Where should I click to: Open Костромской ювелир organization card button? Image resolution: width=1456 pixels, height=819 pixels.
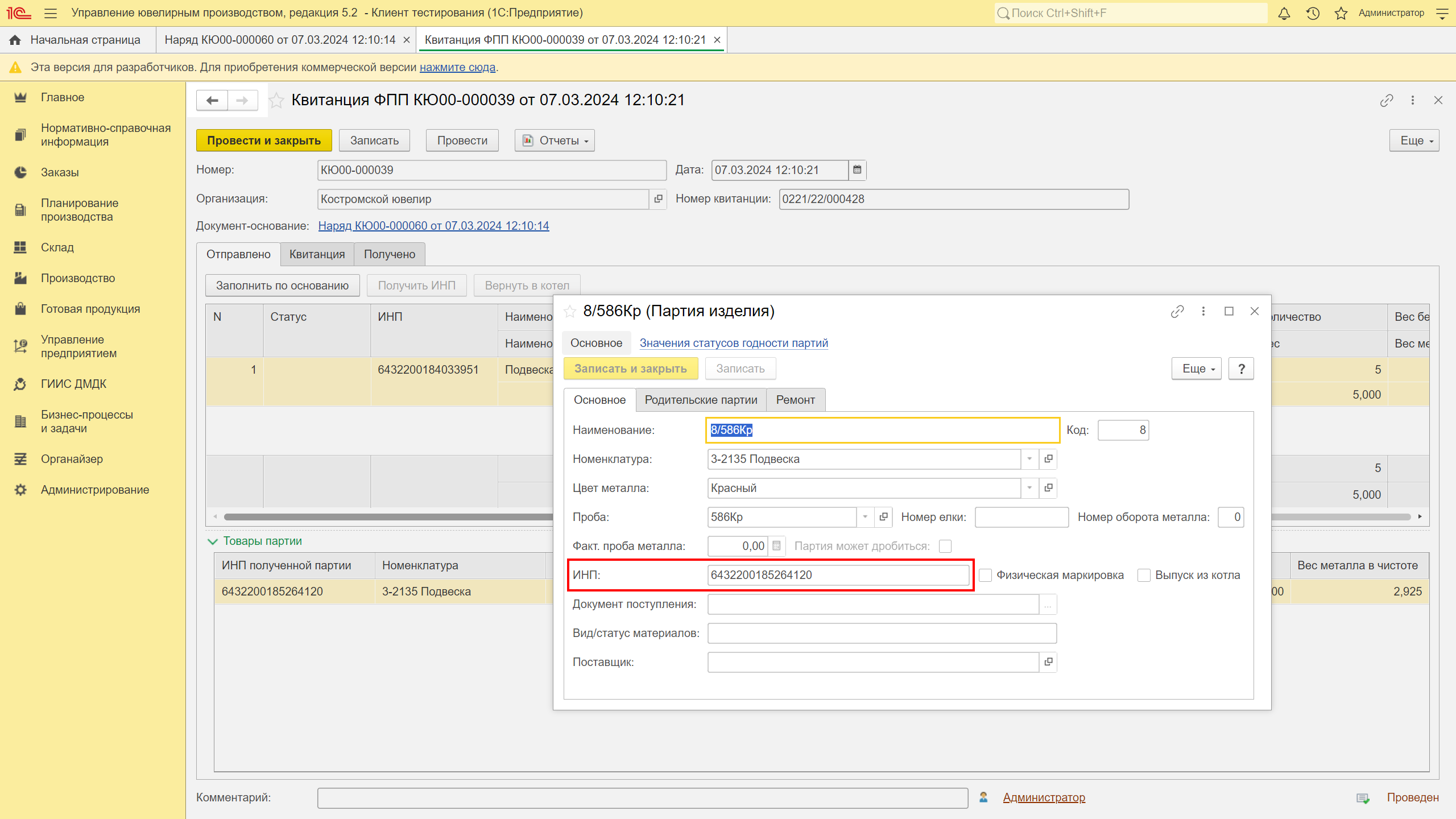click(x=658, y=199)
